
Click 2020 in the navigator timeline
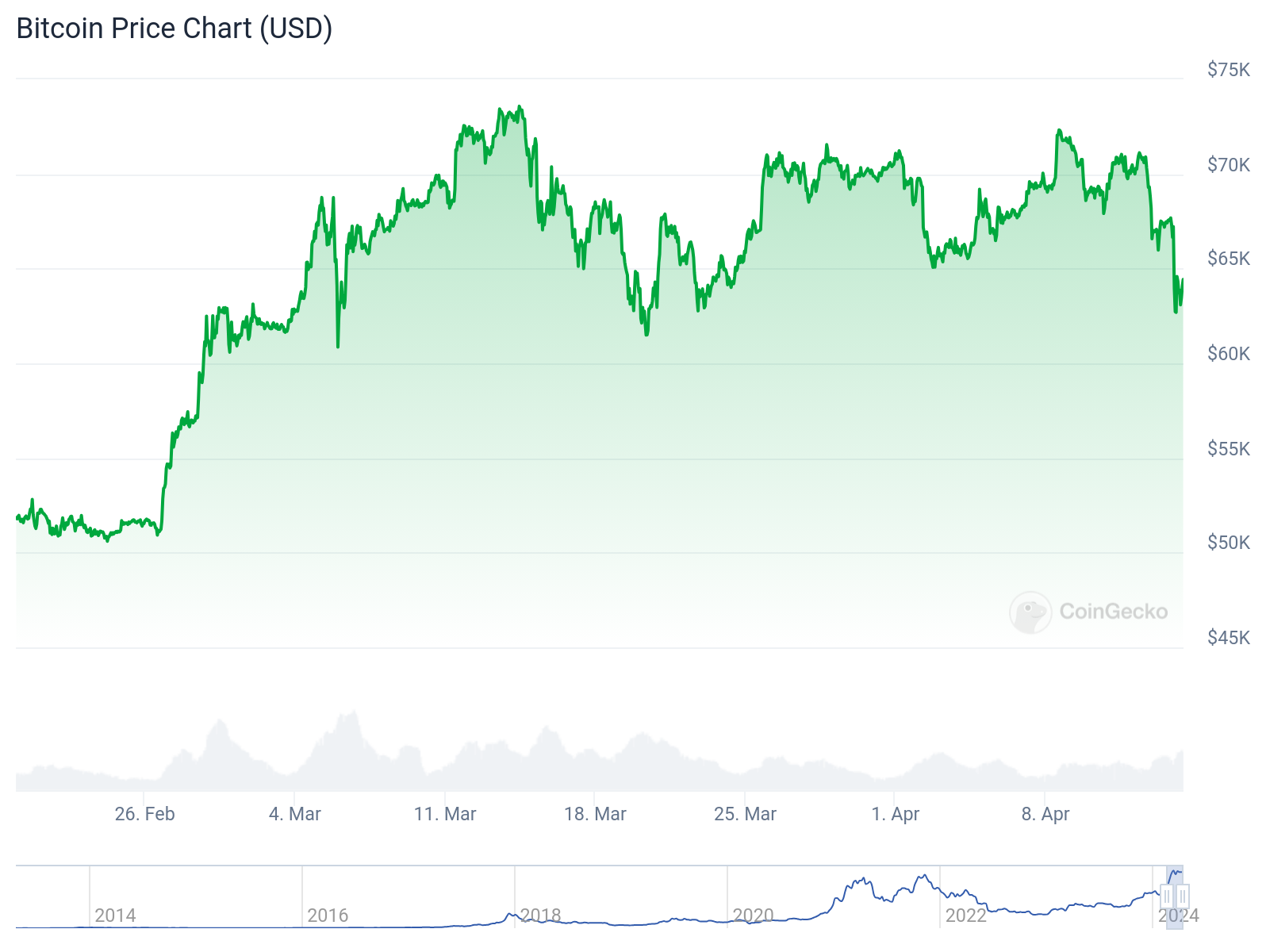point(753,916)
